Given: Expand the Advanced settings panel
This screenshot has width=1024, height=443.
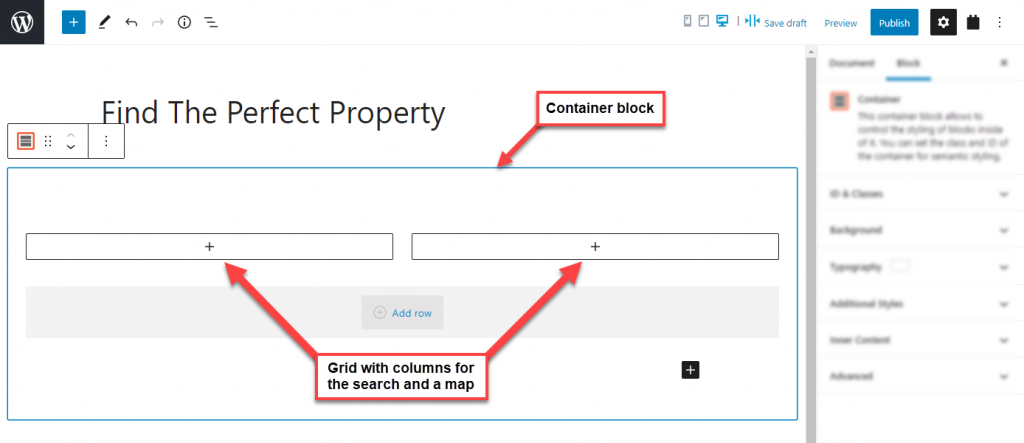Looking at the screenshot, I should (920, 376).
